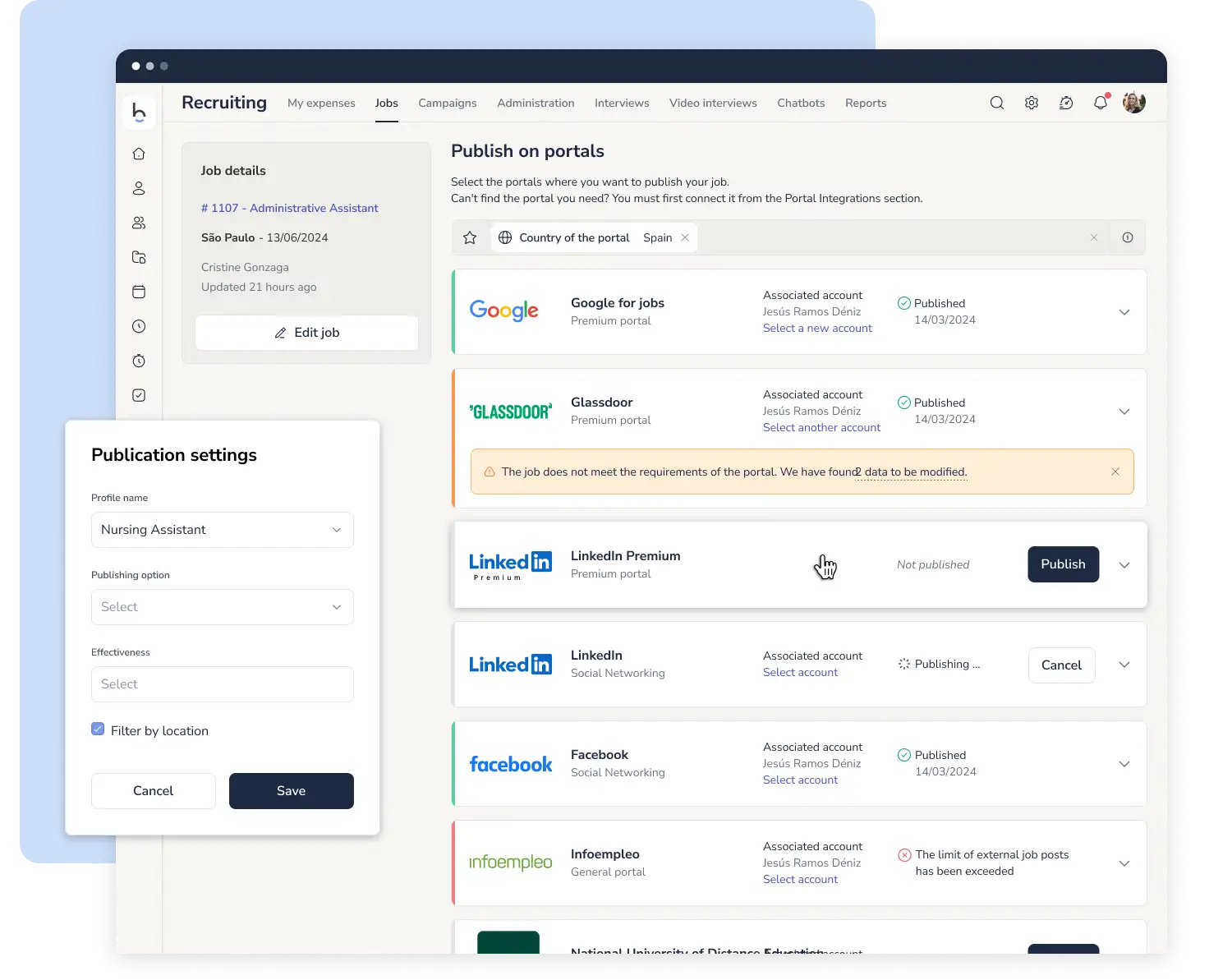Click the Recruiting module title

click(224, 103)
